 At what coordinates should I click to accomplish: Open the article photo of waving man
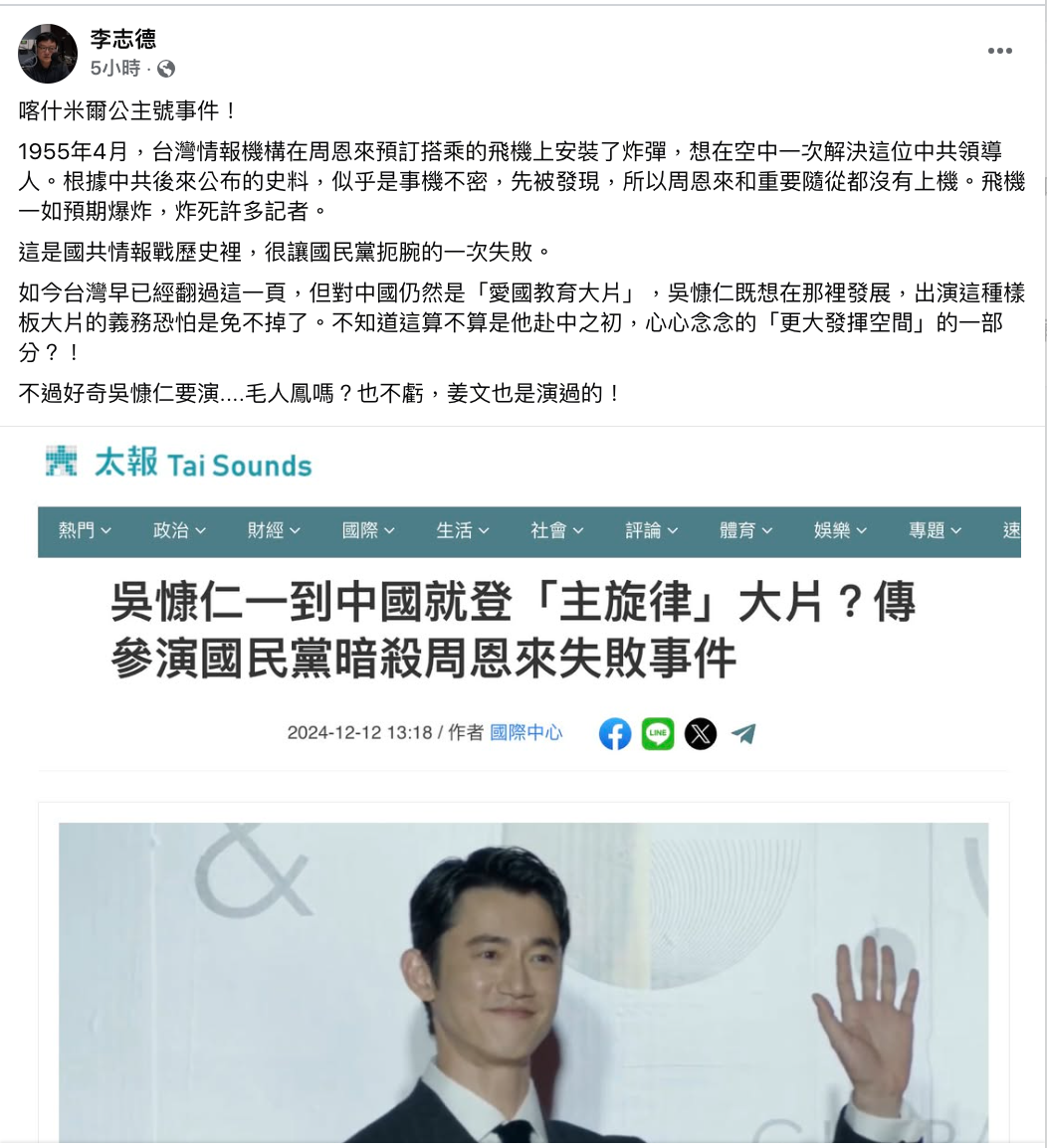(523, 982)
